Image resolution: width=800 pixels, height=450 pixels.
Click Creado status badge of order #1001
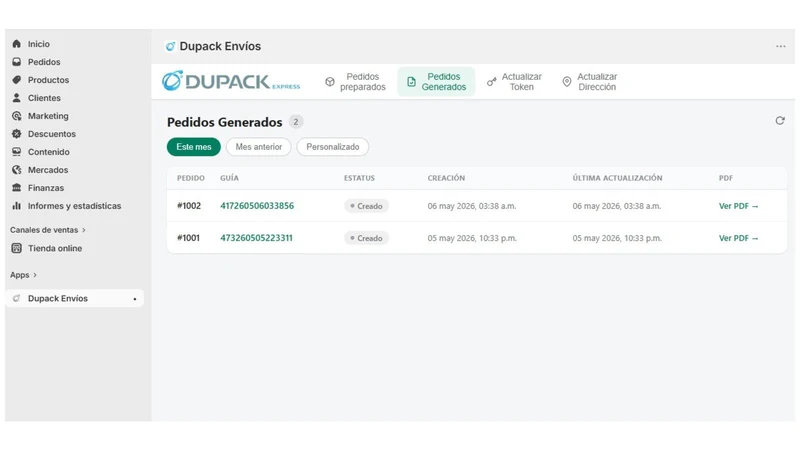point(366,238)
